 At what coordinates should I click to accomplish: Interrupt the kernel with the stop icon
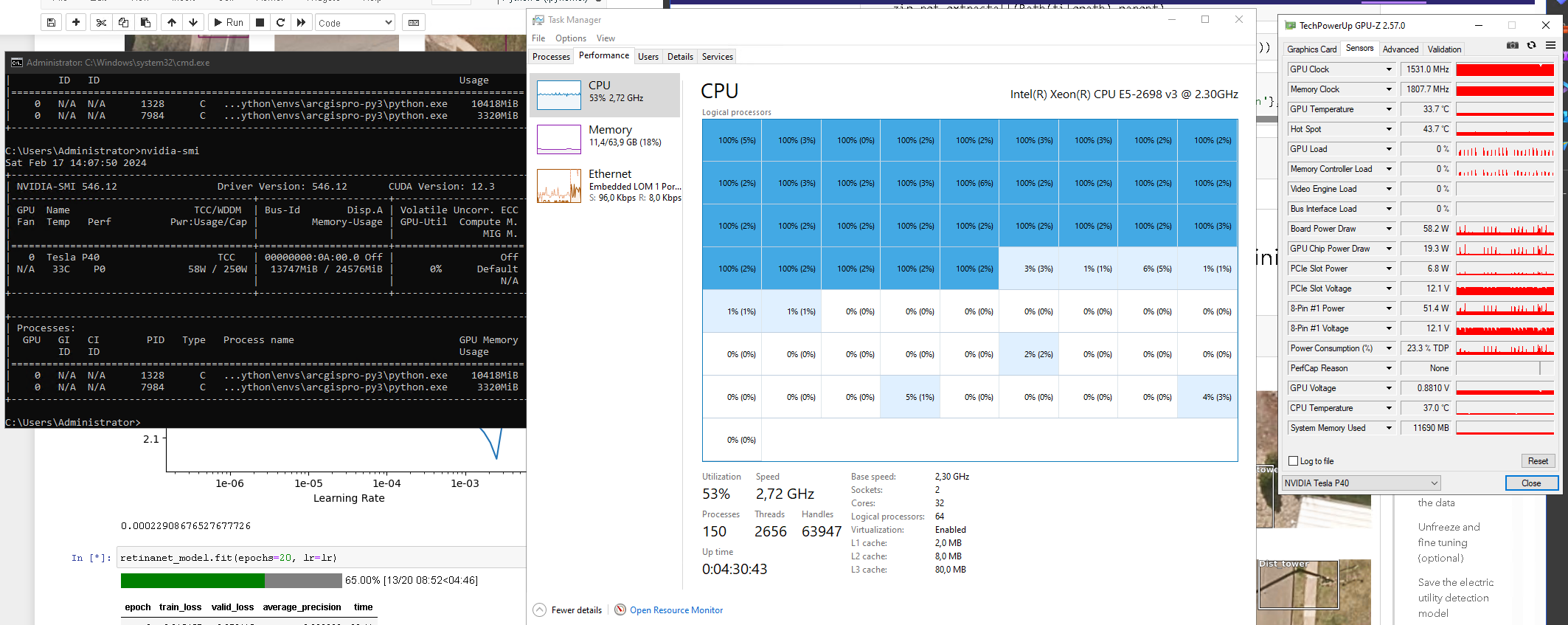click(260, 23)
